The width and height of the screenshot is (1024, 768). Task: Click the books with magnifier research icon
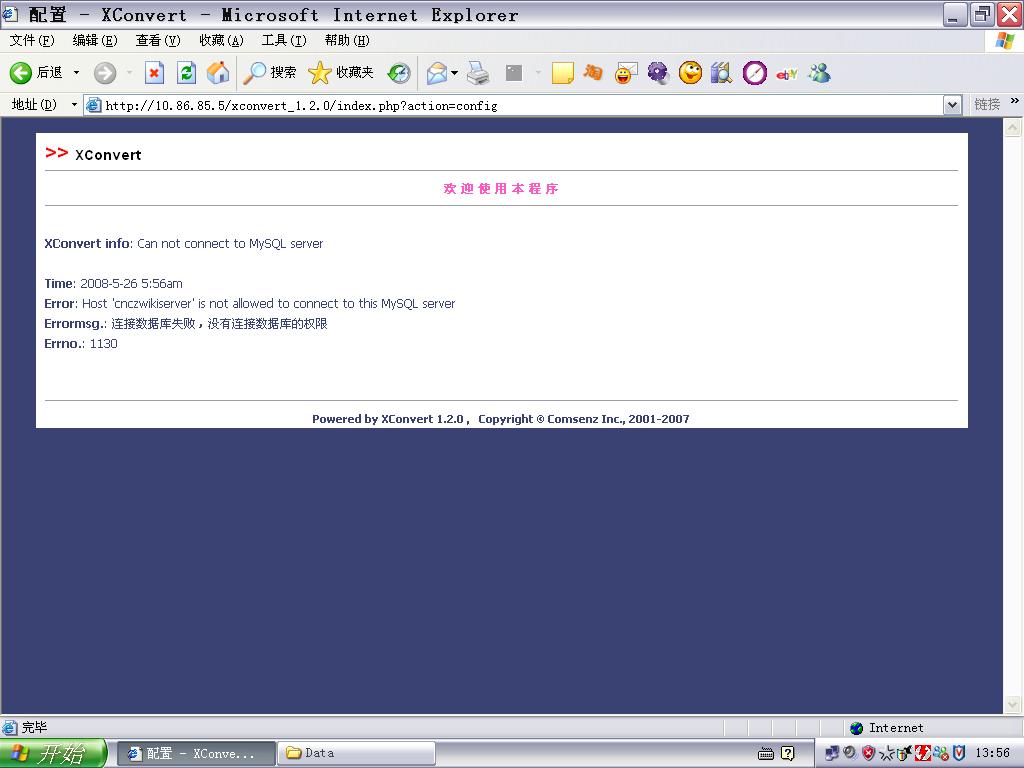[x=722, y=72]
